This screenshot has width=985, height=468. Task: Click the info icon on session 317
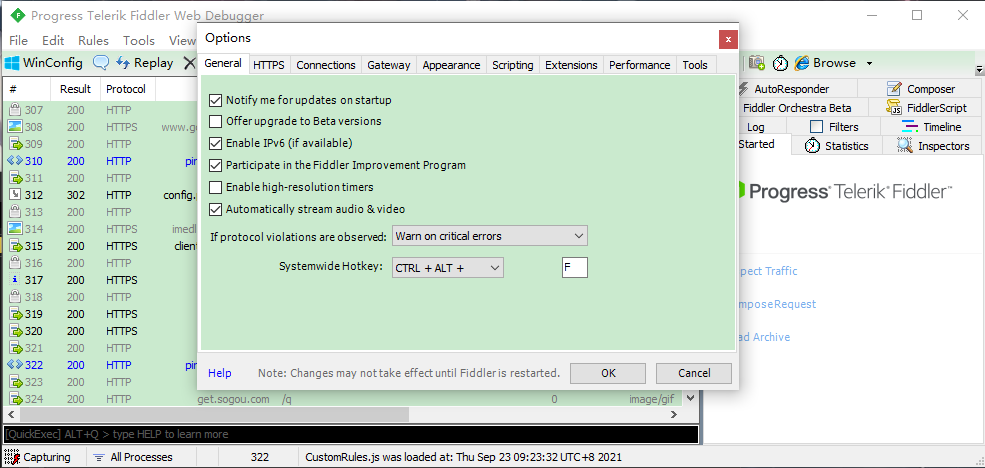14,280
